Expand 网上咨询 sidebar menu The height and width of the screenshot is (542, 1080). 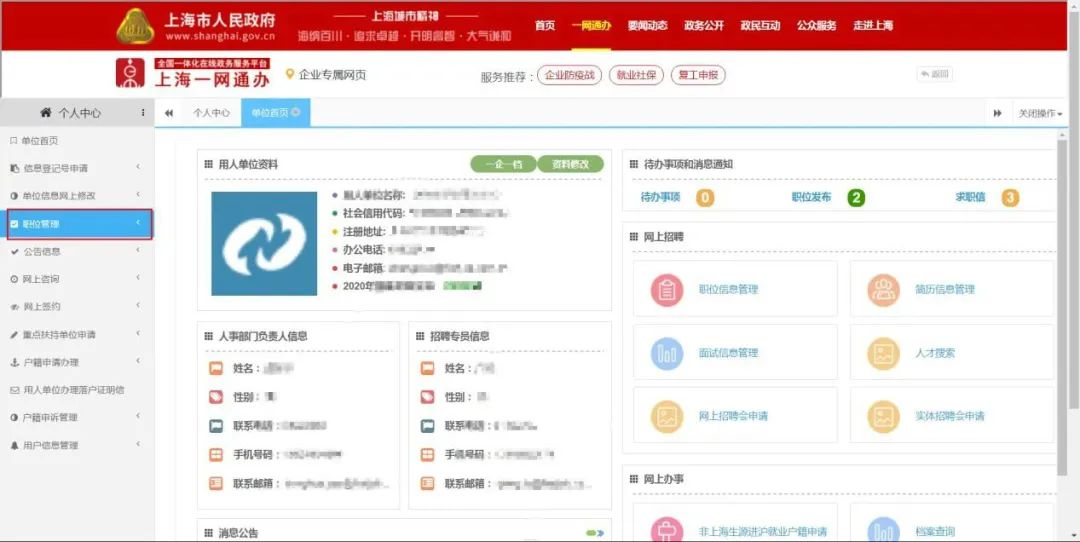point(77,279)
